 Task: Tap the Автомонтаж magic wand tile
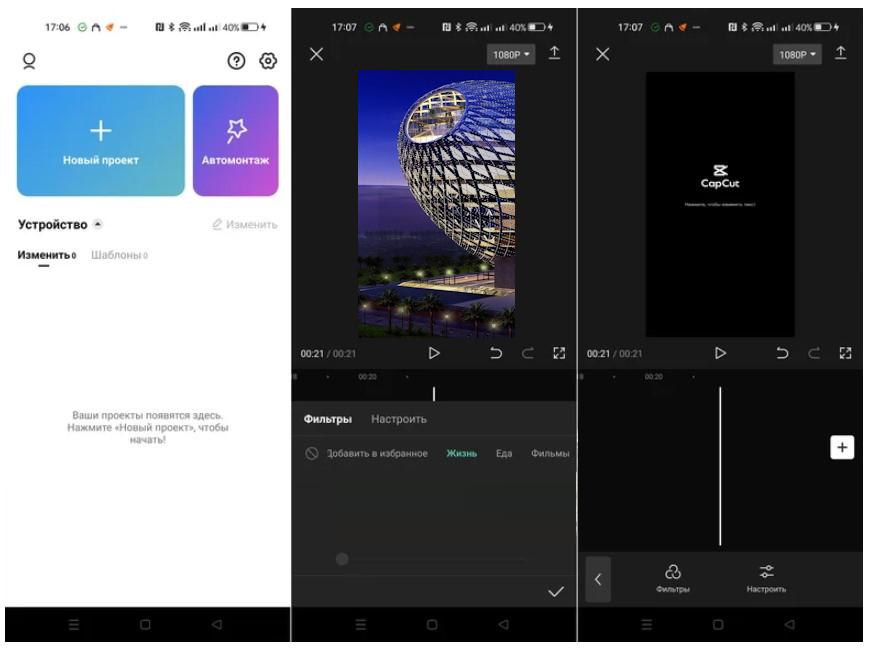pos(236,141)
